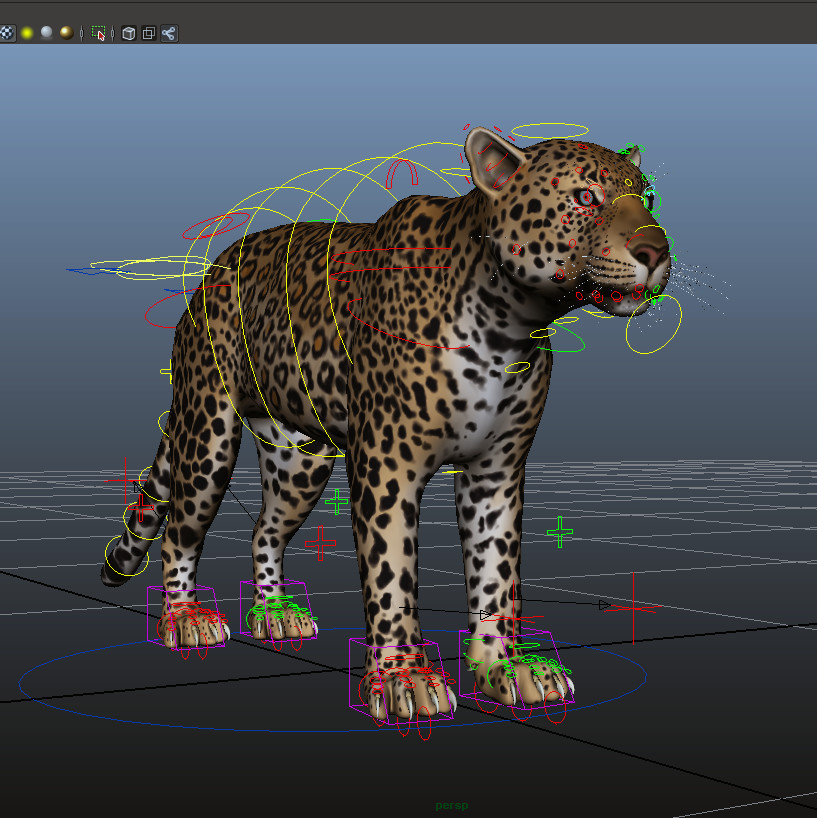The image size is (817, 818).
Task: Click the wireframe cube display icon
Action: coord(128,32)
